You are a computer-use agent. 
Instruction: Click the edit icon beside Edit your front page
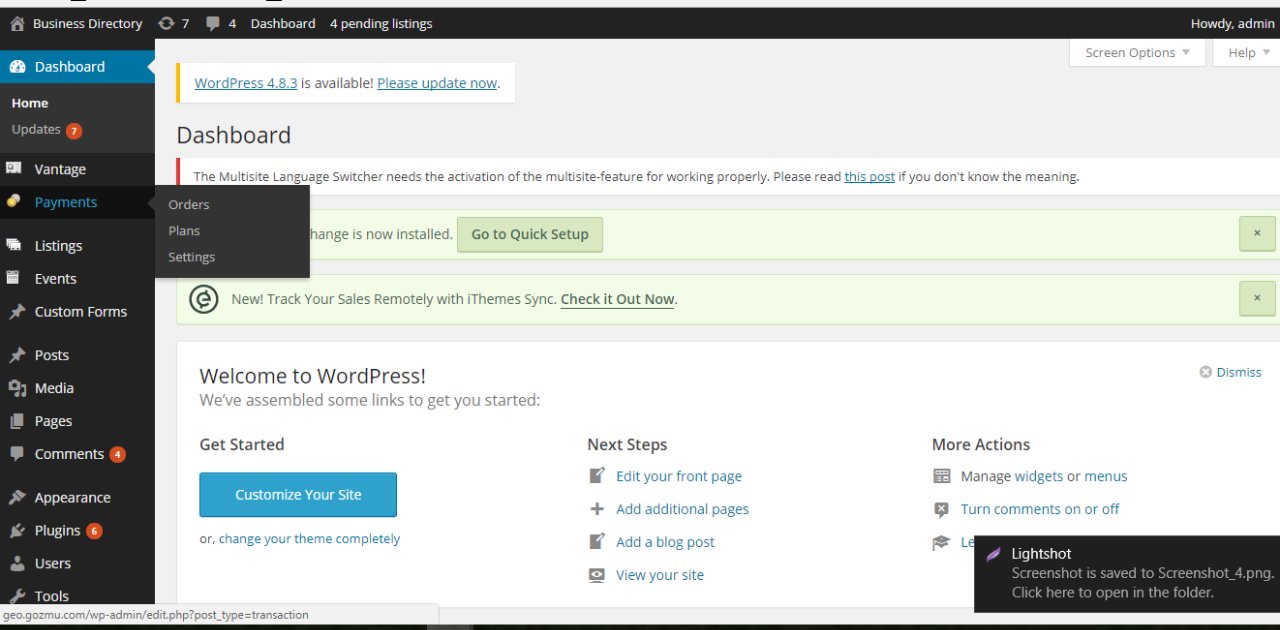(597, 476)
